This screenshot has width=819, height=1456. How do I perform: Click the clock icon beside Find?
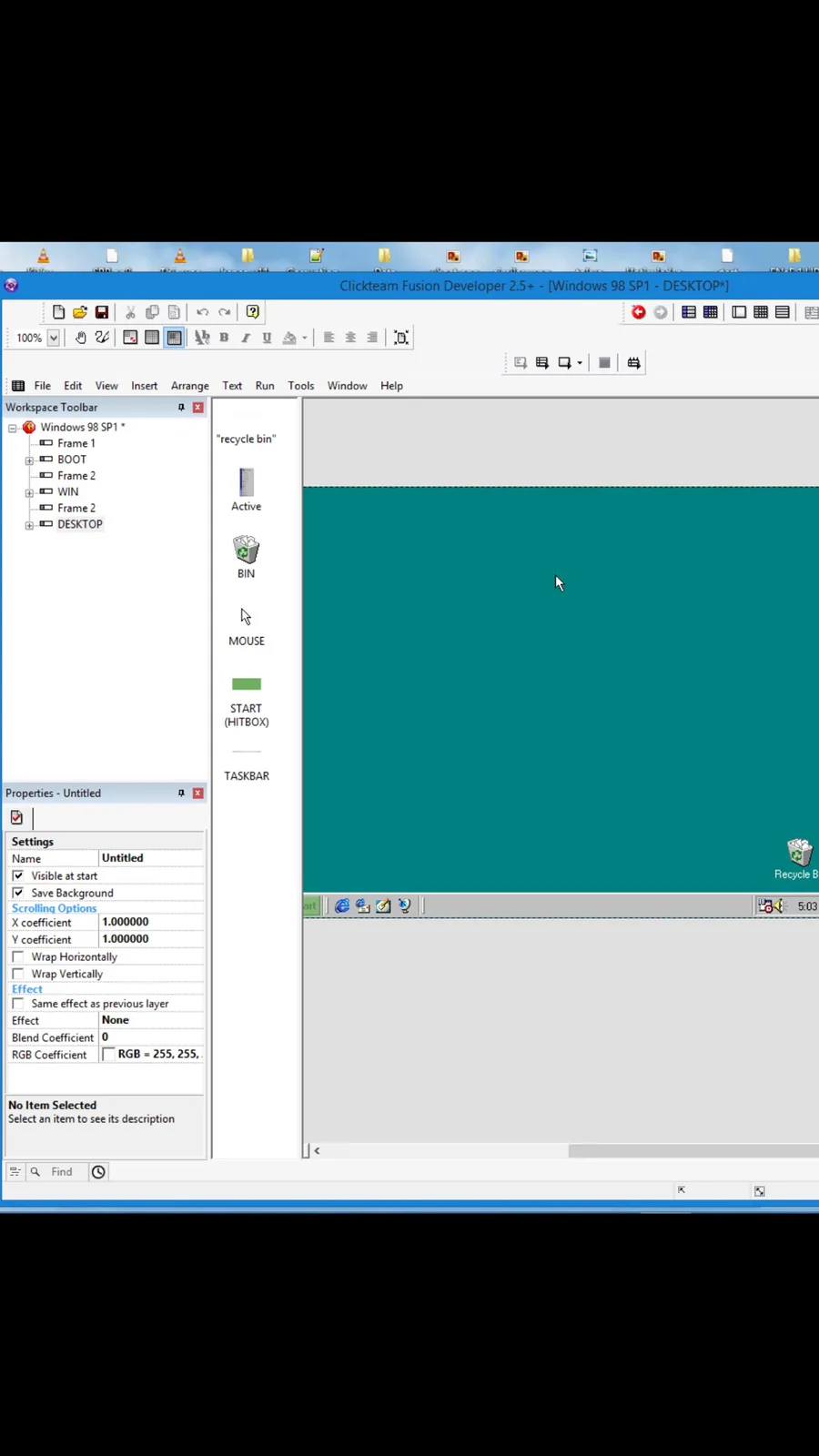[98, 1172]
